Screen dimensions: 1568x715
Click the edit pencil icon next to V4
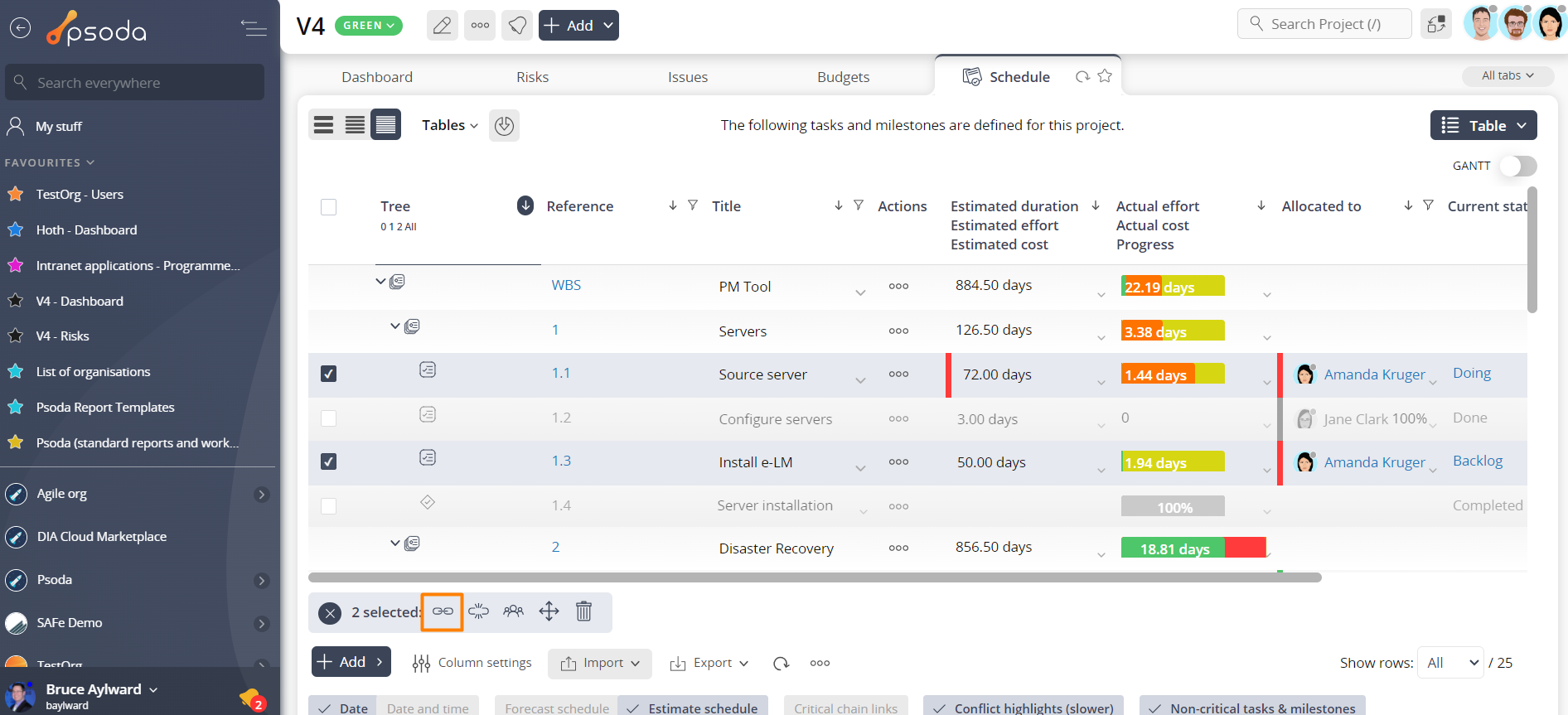coord(443,26)
